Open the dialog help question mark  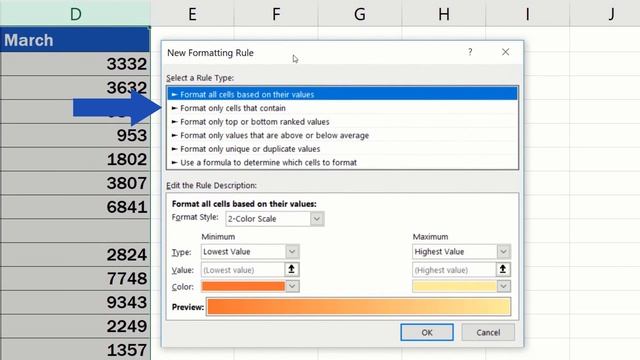tap(470, 52)
